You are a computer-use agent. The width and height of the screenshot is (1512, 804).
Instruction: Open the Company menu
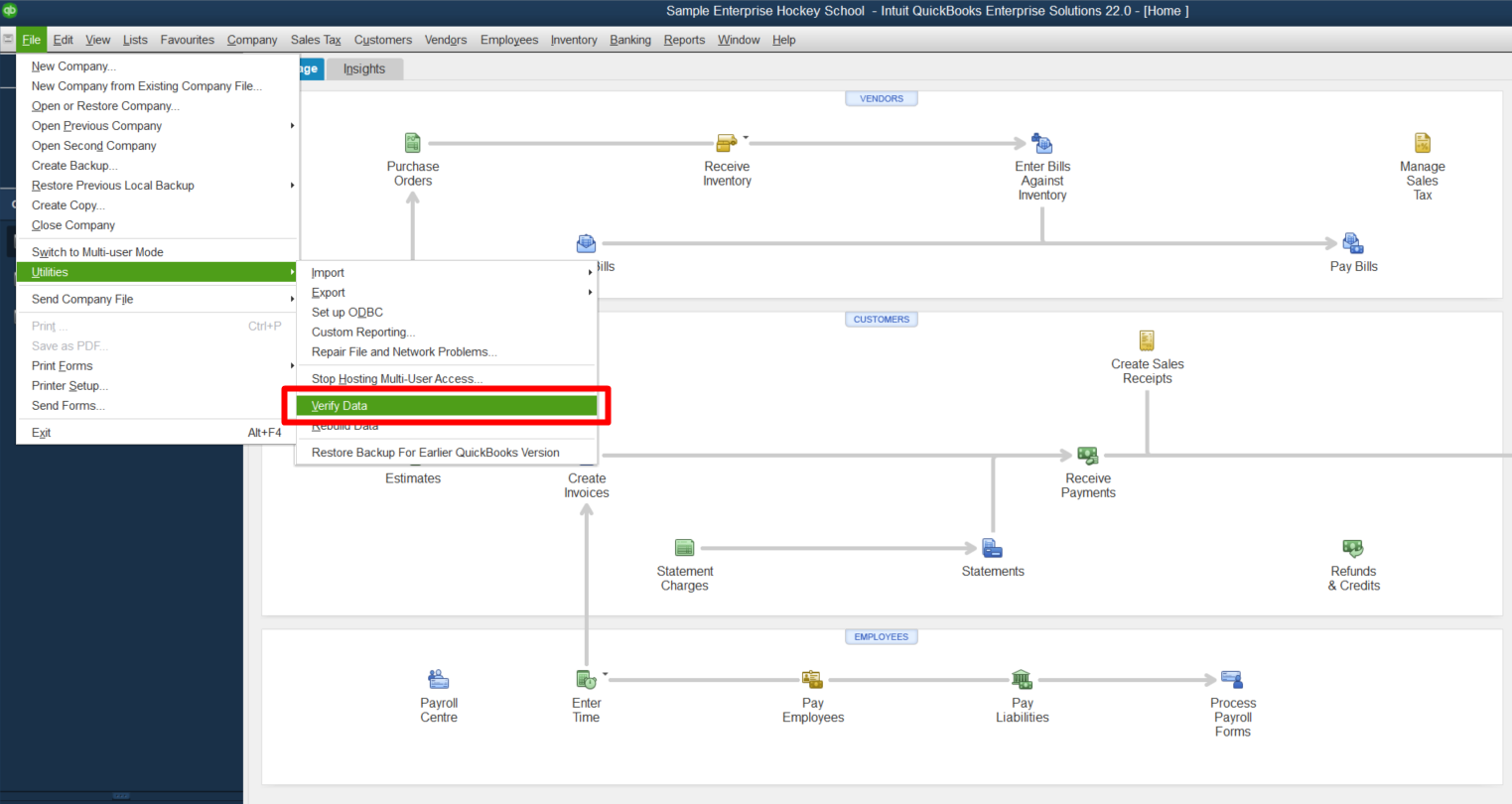click(252, 40)
